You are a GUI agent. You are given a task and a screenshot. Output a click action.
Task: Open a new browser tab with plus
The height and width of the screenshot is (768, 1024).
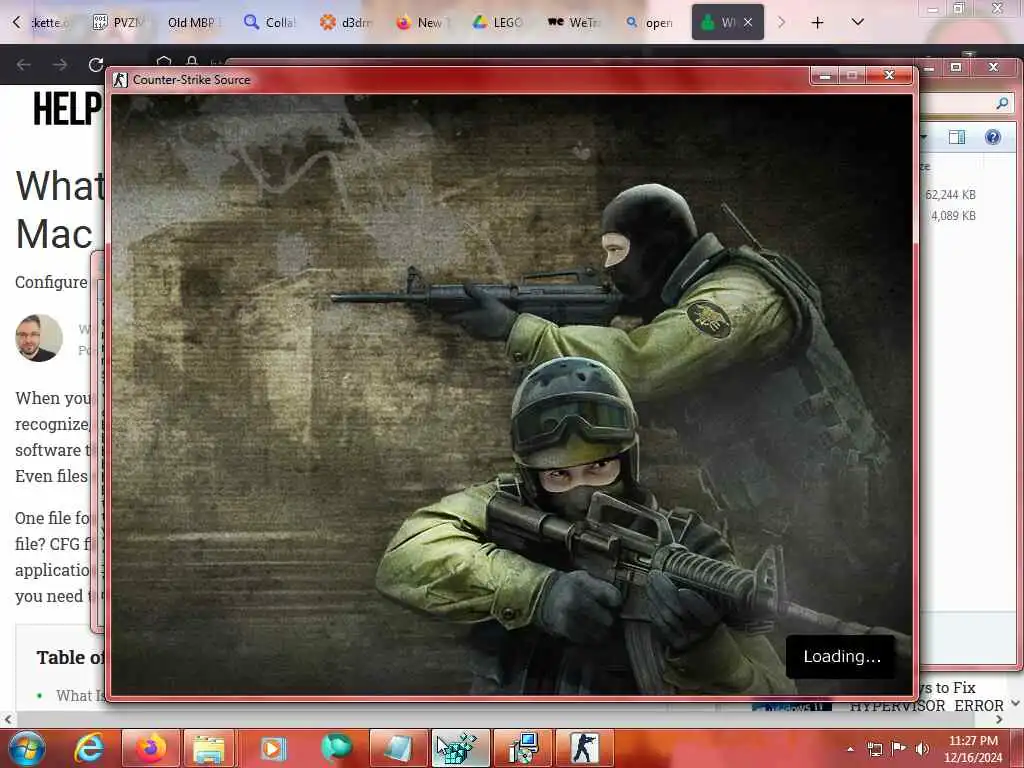pyautogui.click(x=817, y=23)
